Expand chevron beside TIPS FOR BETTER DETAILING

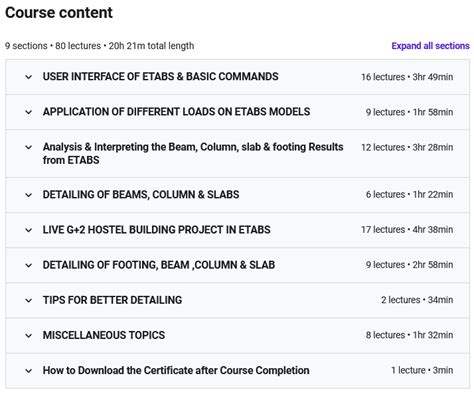tap(29, 300)
